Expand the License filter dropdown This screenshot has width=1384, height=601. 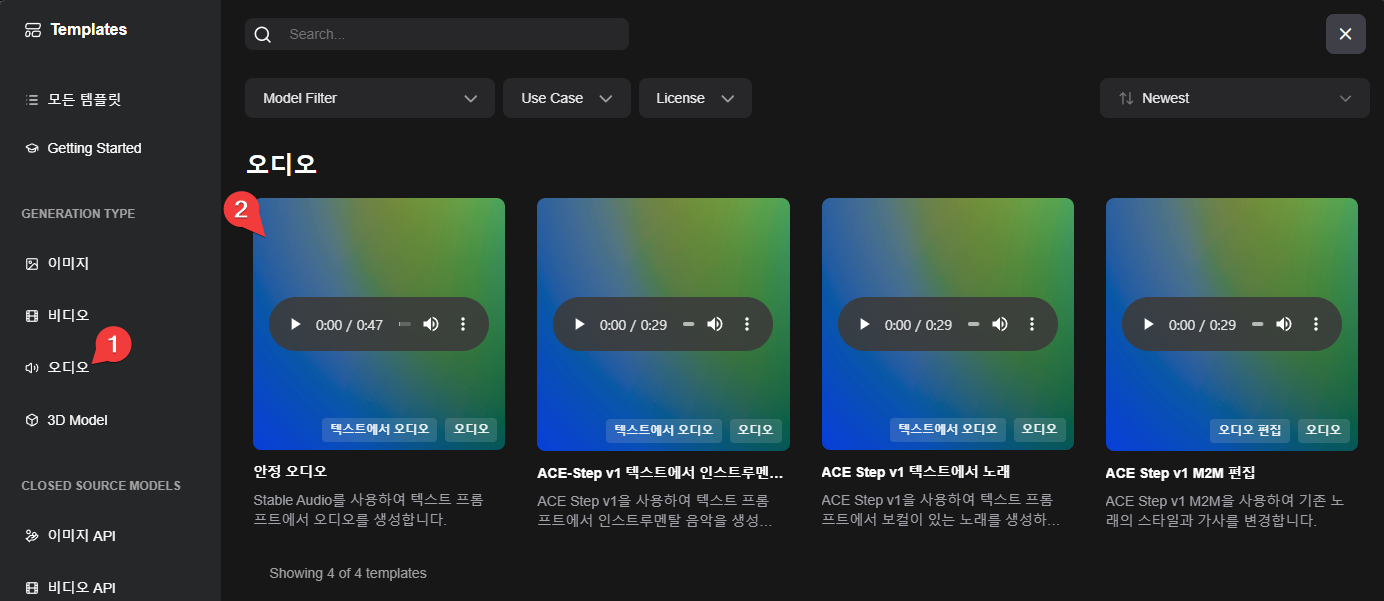click(x=695, y=98)
